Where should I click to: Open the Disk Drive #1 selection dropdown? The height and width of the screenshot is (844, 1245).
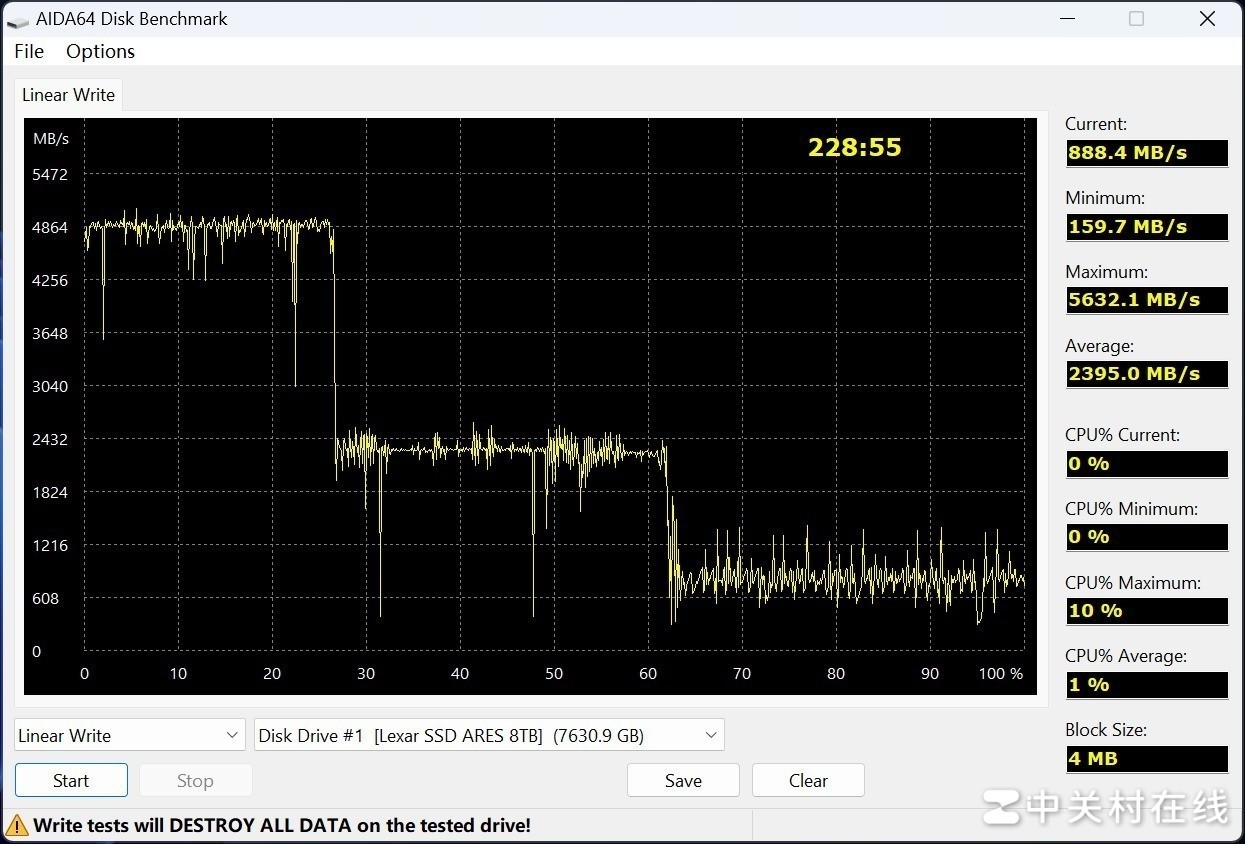[x=489, y=735]
